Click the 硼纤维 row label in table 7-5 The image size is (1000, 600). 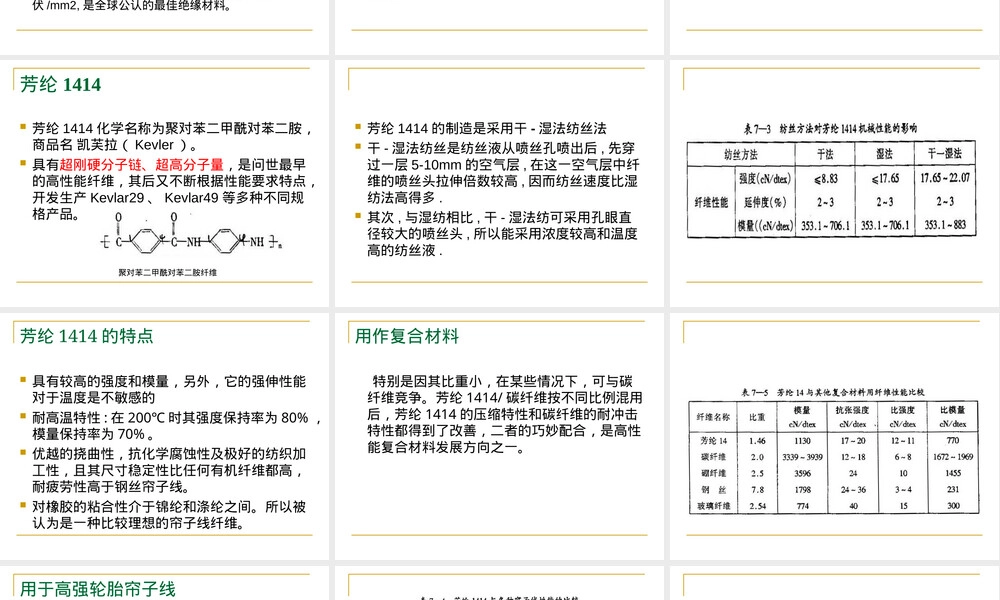(713, 473)
